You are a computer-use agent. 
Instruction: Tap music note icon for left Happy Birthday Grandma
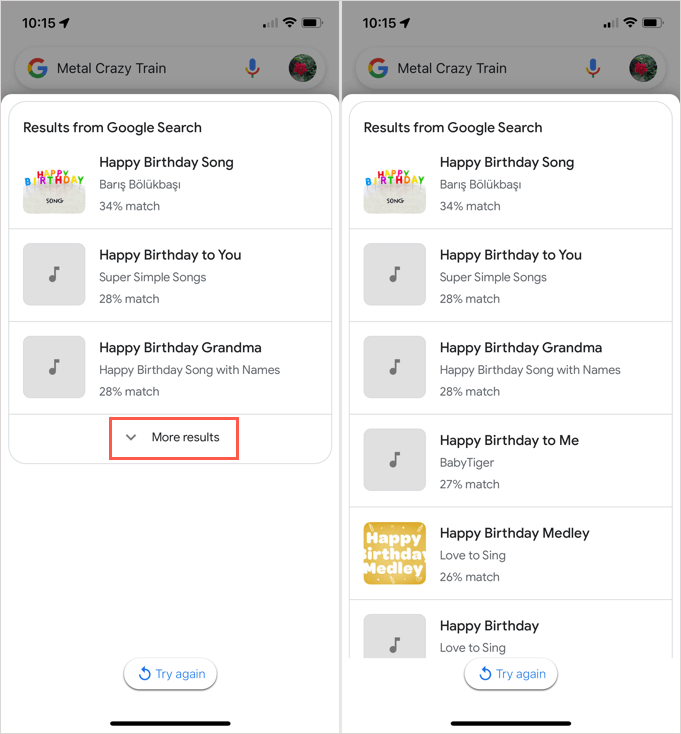[x=54, y=367]
